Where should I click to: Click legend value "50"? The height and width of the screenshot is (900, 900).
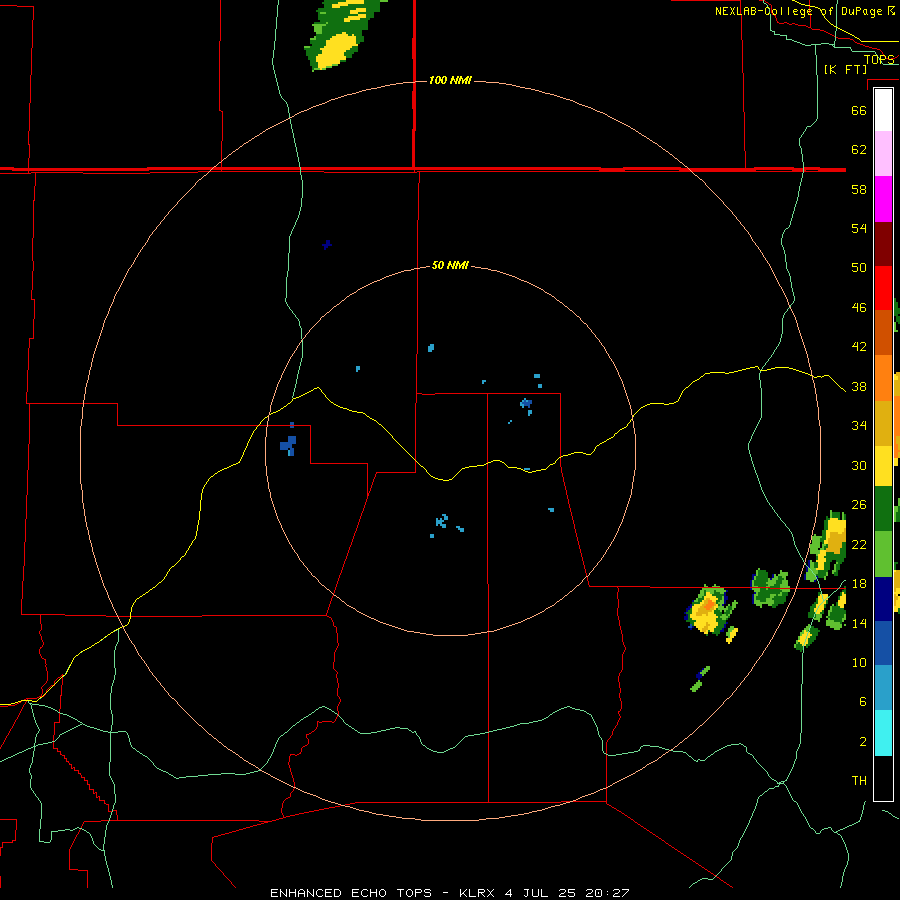point(859,268)
